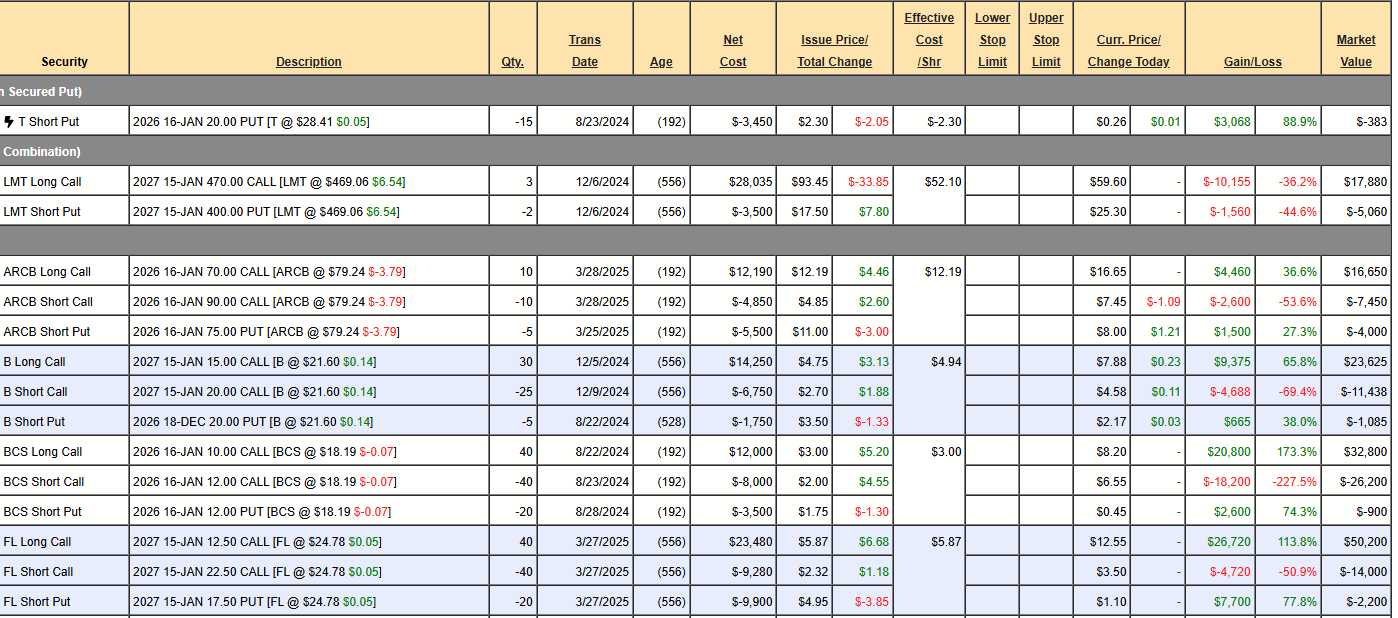1398x618 pixels.
Task: Click Upper Stop Limit cell for LMT Long Call
Action: coord(1046,182)
